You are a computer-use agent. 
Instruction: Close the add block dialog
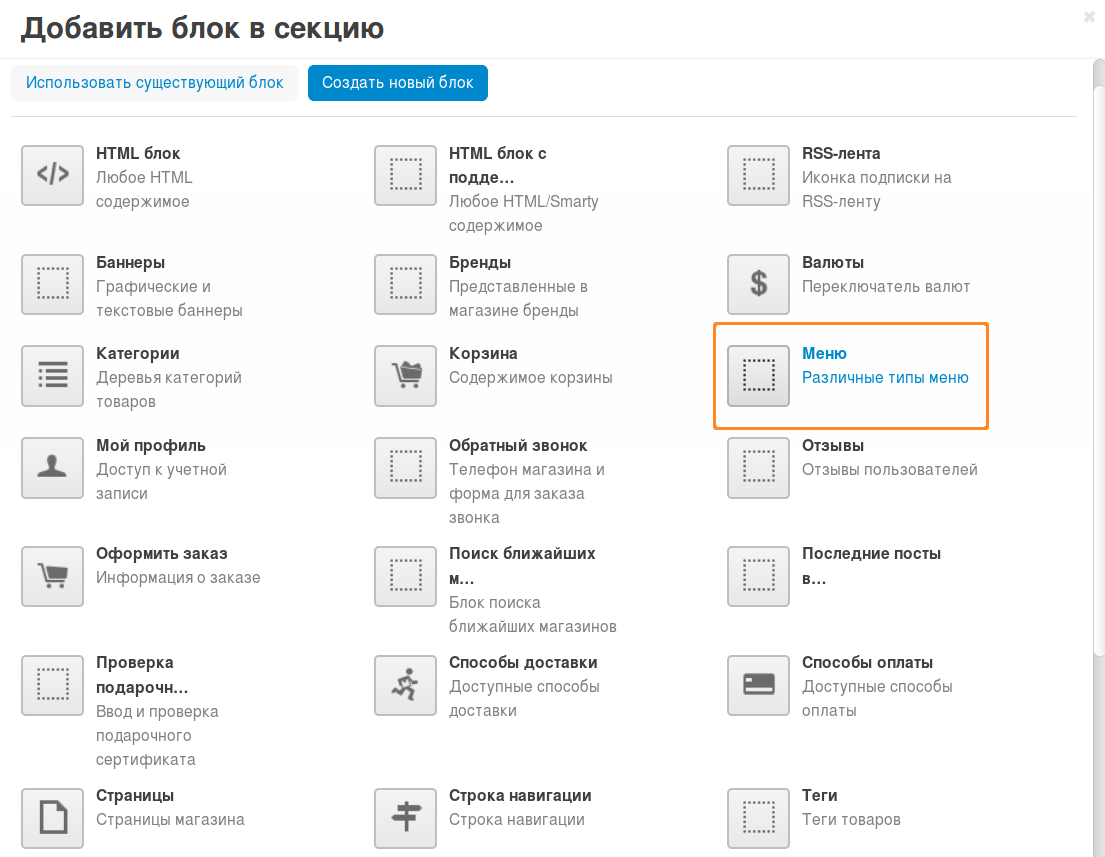[x=1089, y=17]
